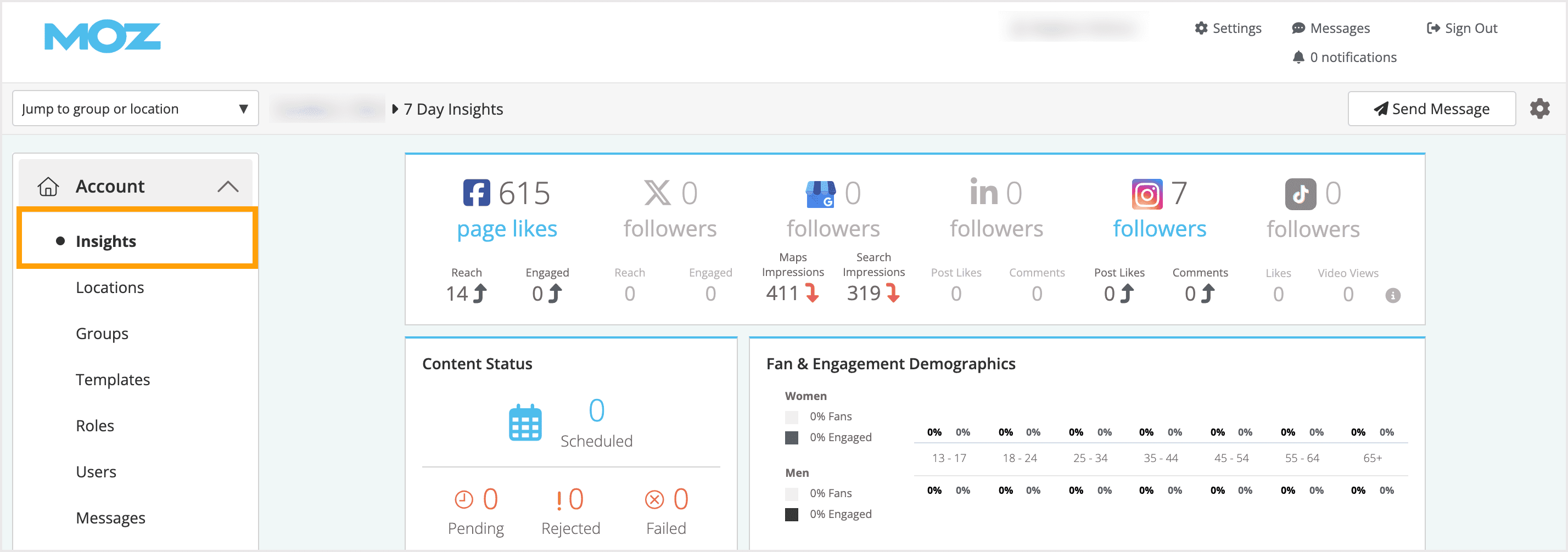Select the Instagram followers icon

pos(1147,194)
